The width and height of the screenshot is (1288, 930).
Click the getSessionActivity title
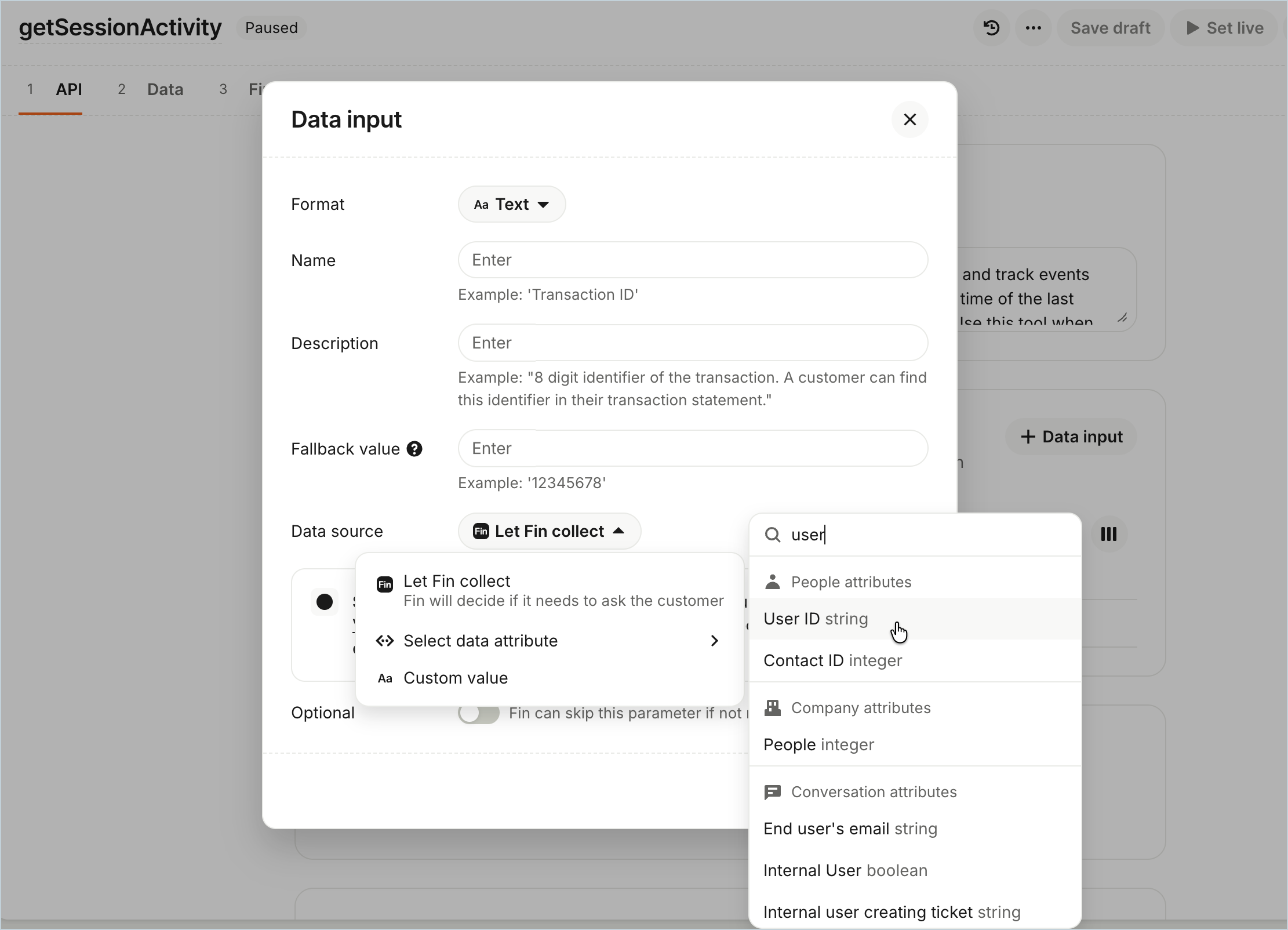tap(120, 27)
